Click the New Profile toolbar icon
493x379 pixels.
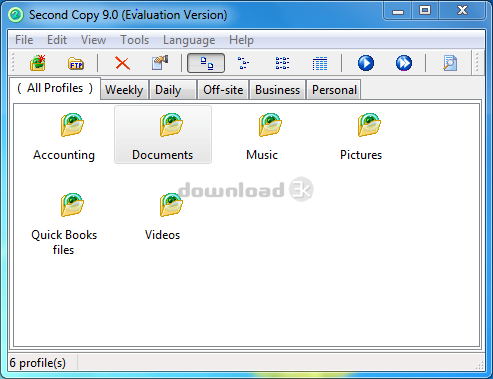[x=38, y=63]
